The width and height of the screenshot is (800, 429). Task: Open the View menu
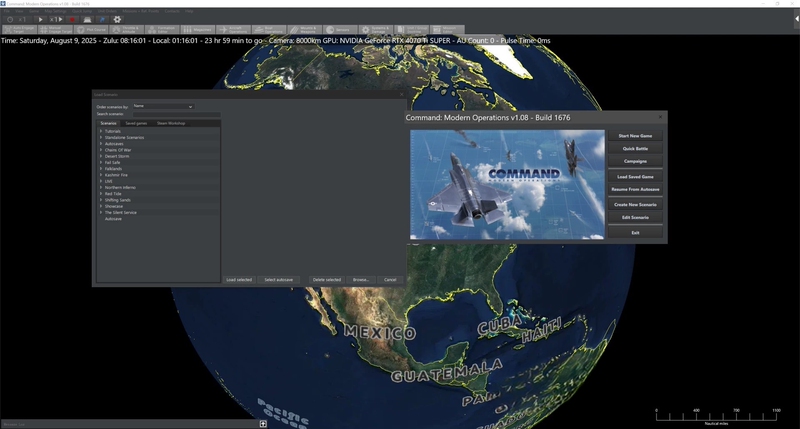coord(19,11)
